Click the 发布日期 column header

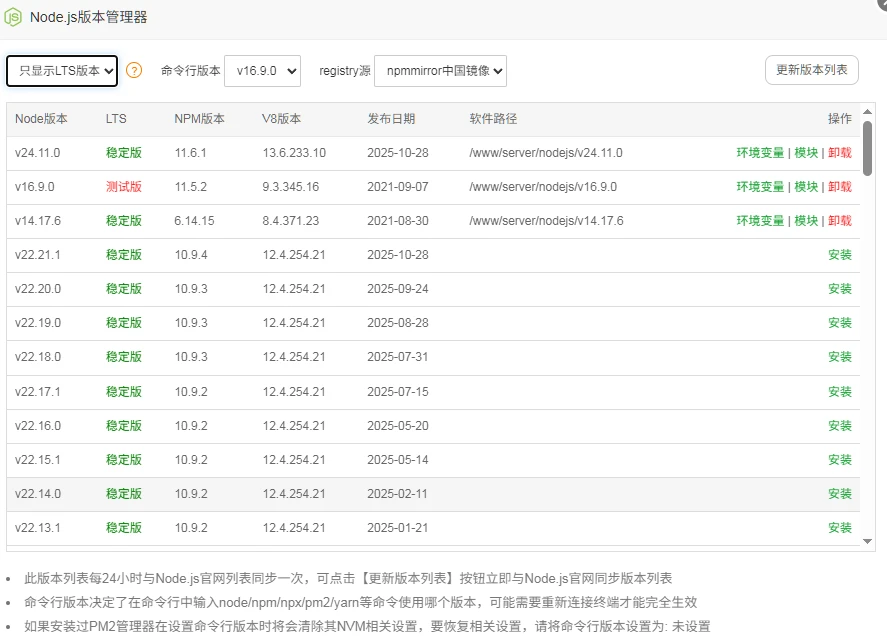[x=391, y=119]
